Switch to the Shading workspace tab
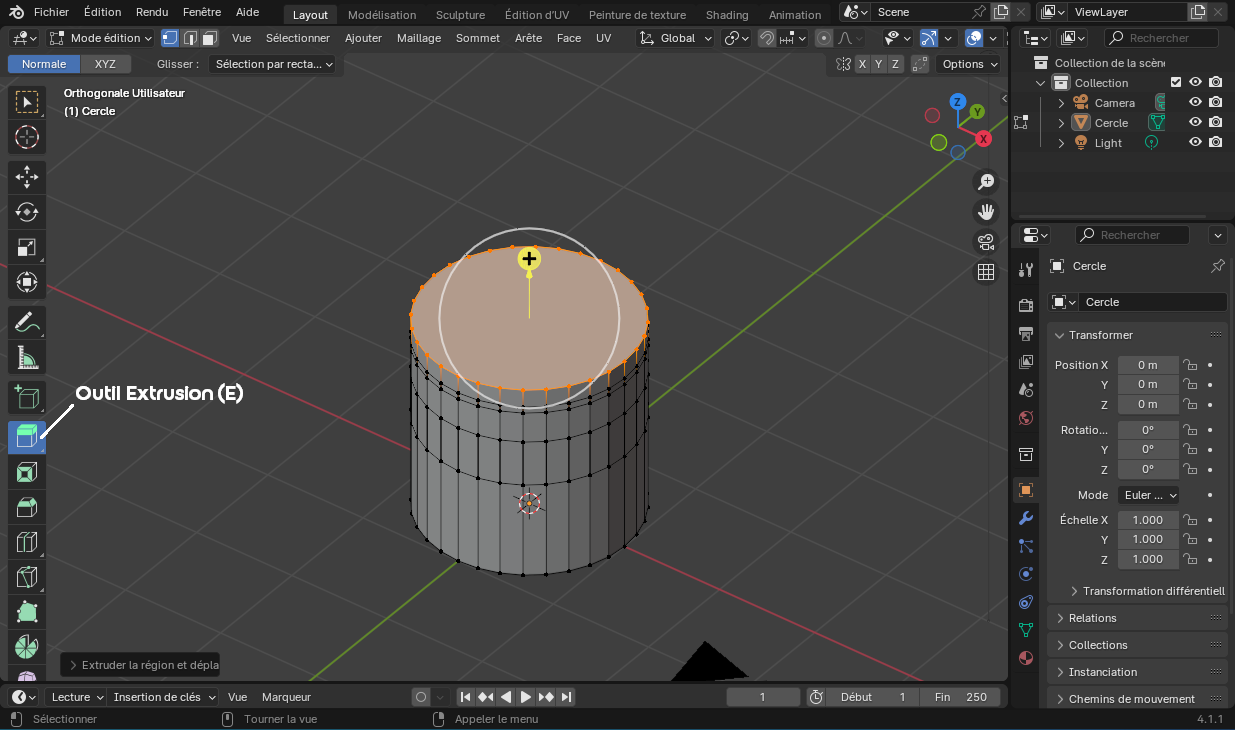The image size is (1235, 730). (727, 15)
